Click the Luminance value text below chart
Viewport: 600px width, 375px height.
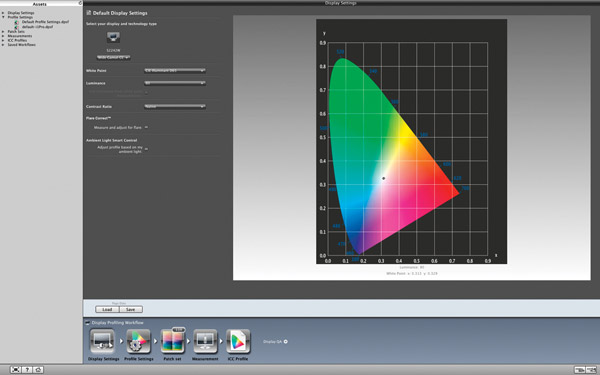point(412,267)
